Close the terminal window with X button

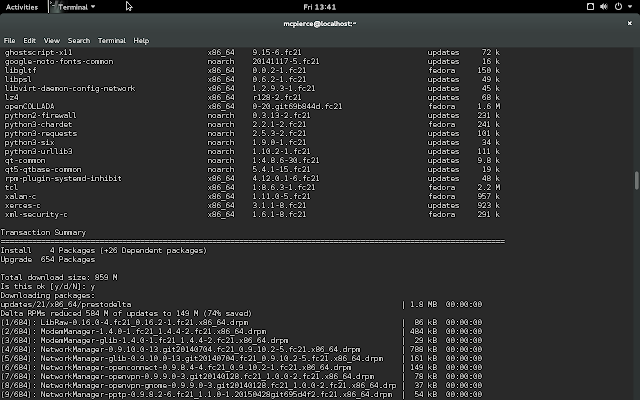coord(629,23)
